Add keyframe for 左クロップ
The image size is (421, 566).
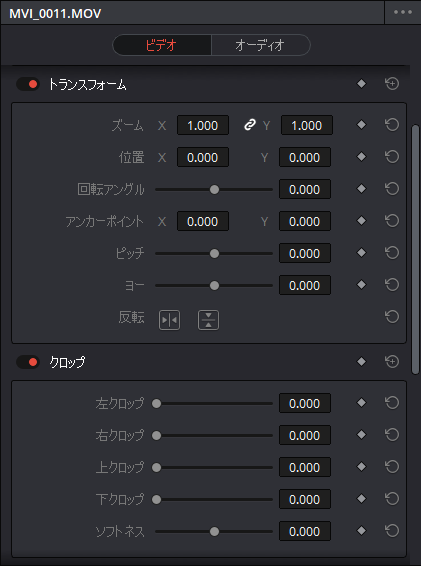point(361,402)
